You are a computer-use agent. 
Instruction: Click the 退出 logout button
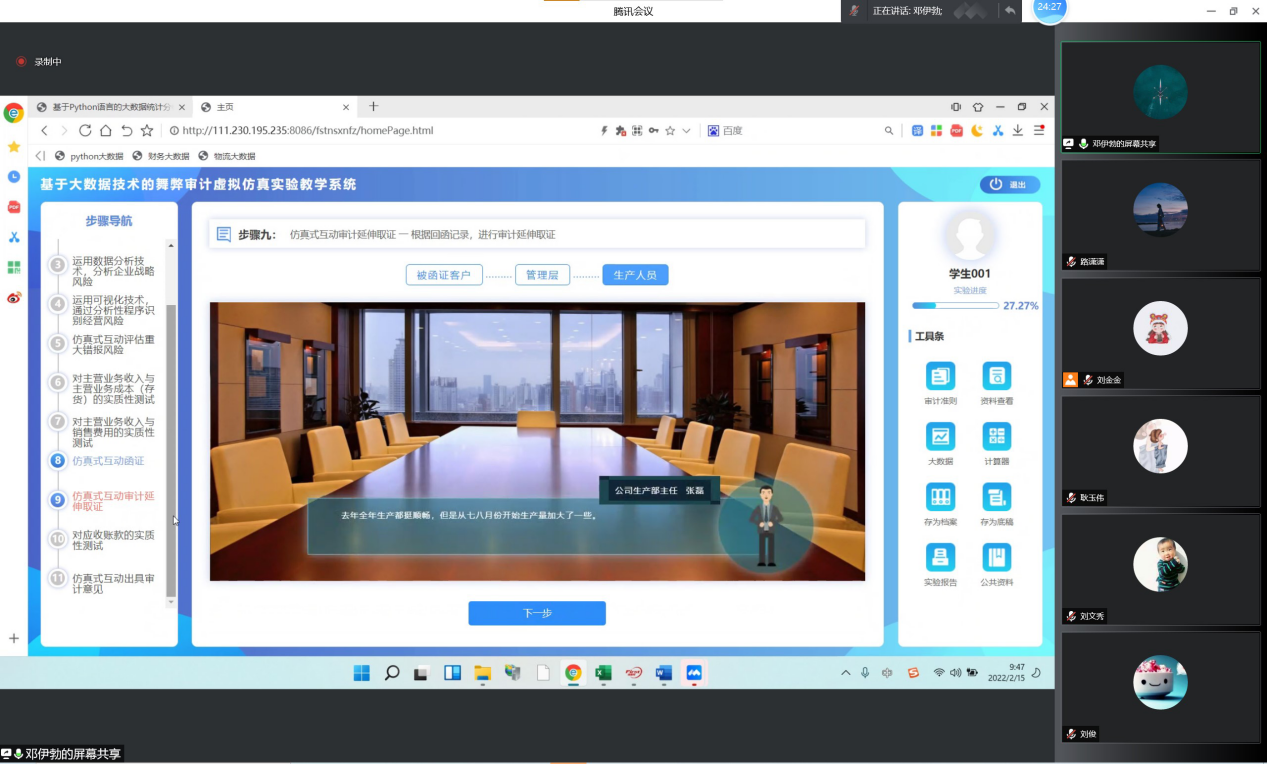pyautogui.click(x=1010, y=185)
